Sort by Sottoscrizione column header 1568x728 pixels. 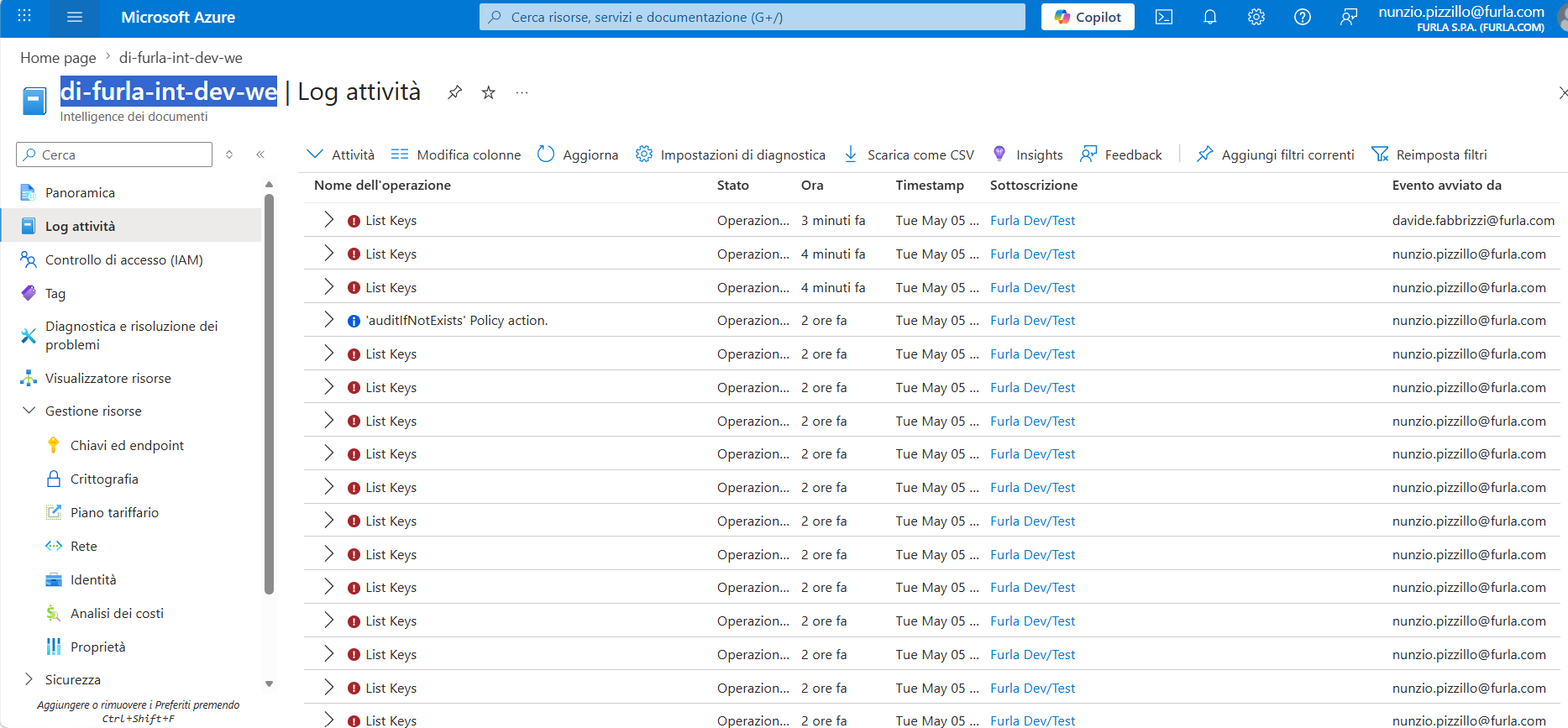(x=1034, y=185)
